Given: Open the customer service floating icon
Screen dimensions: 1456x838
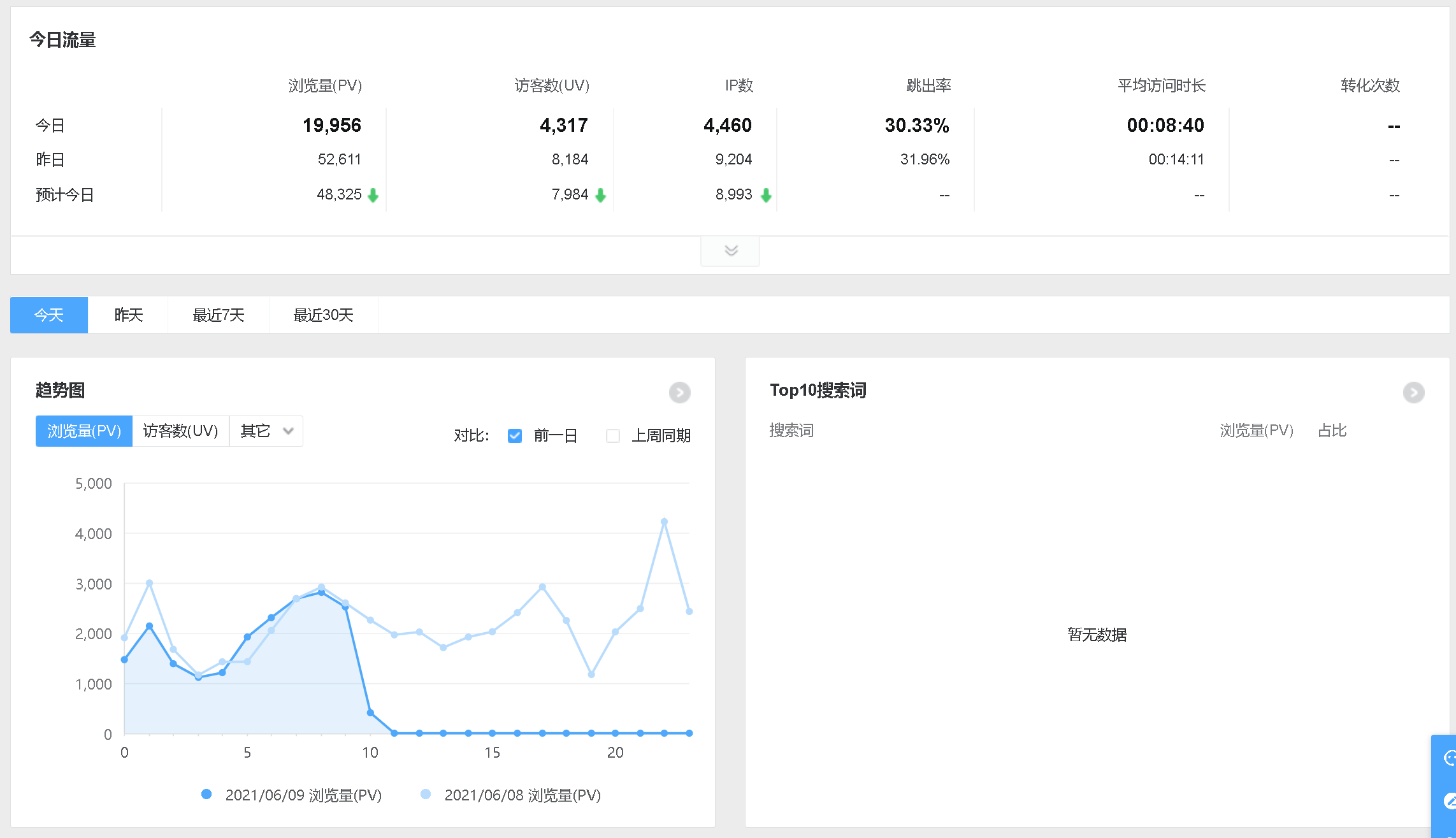Looking at the screenshot, I should click(x=1449, y=758).
